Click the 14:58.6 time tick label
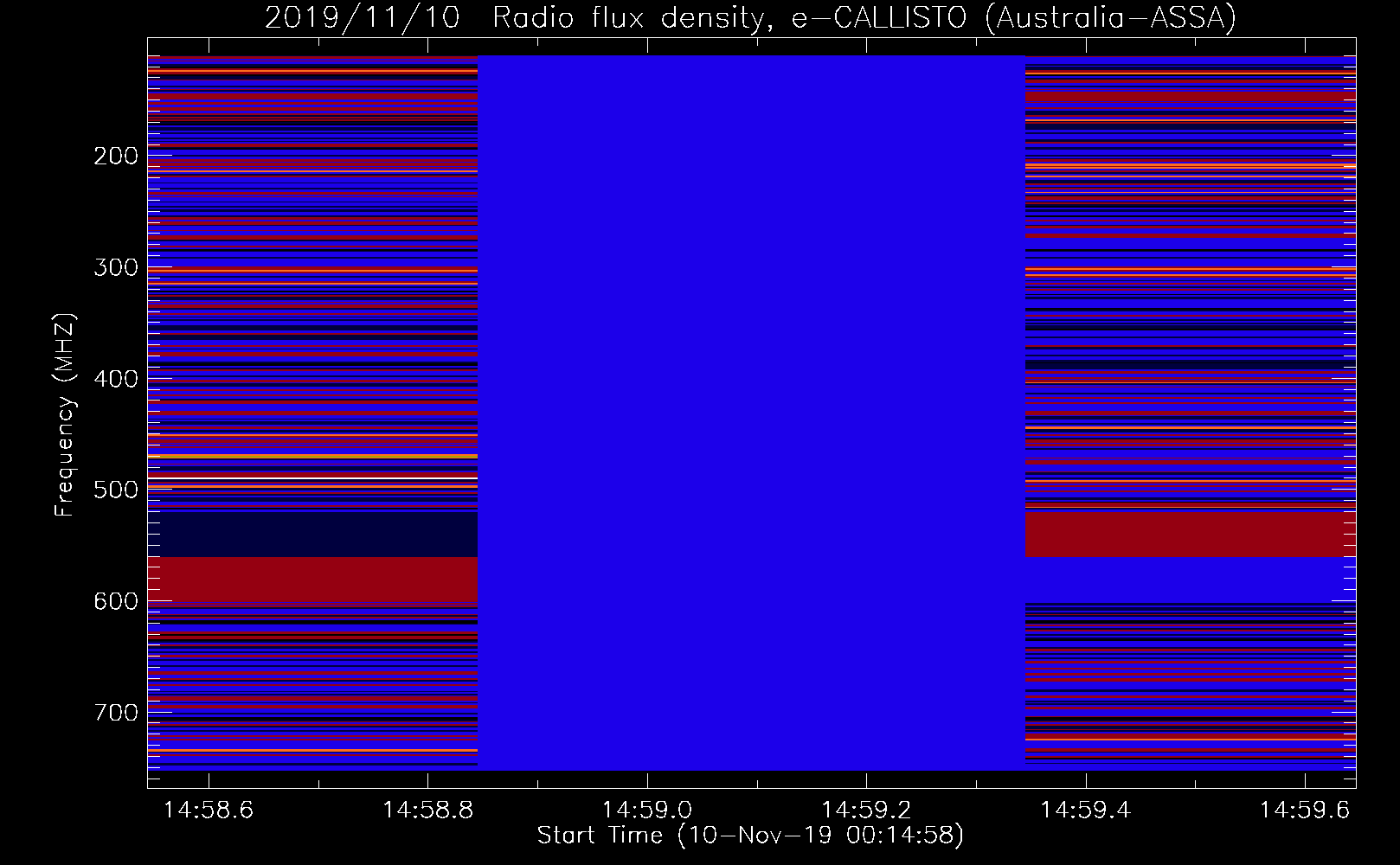The height and width of the screenshot is (865, 1400). (209, 810)
